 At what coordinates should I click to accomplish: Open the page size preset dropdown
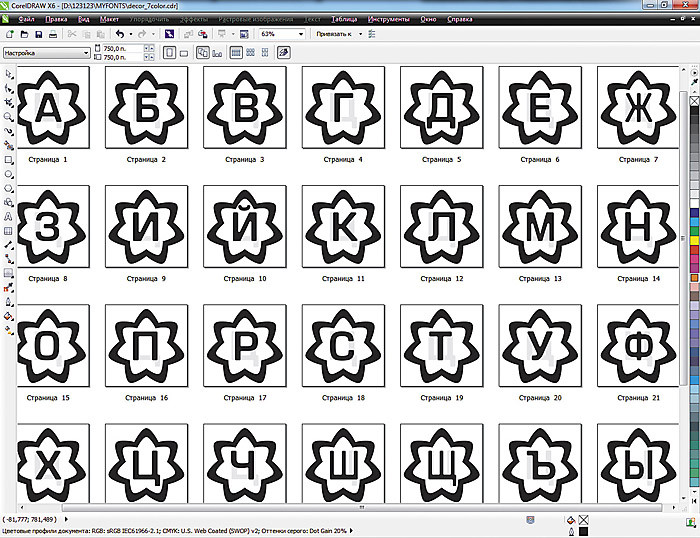tap(86, 53)
